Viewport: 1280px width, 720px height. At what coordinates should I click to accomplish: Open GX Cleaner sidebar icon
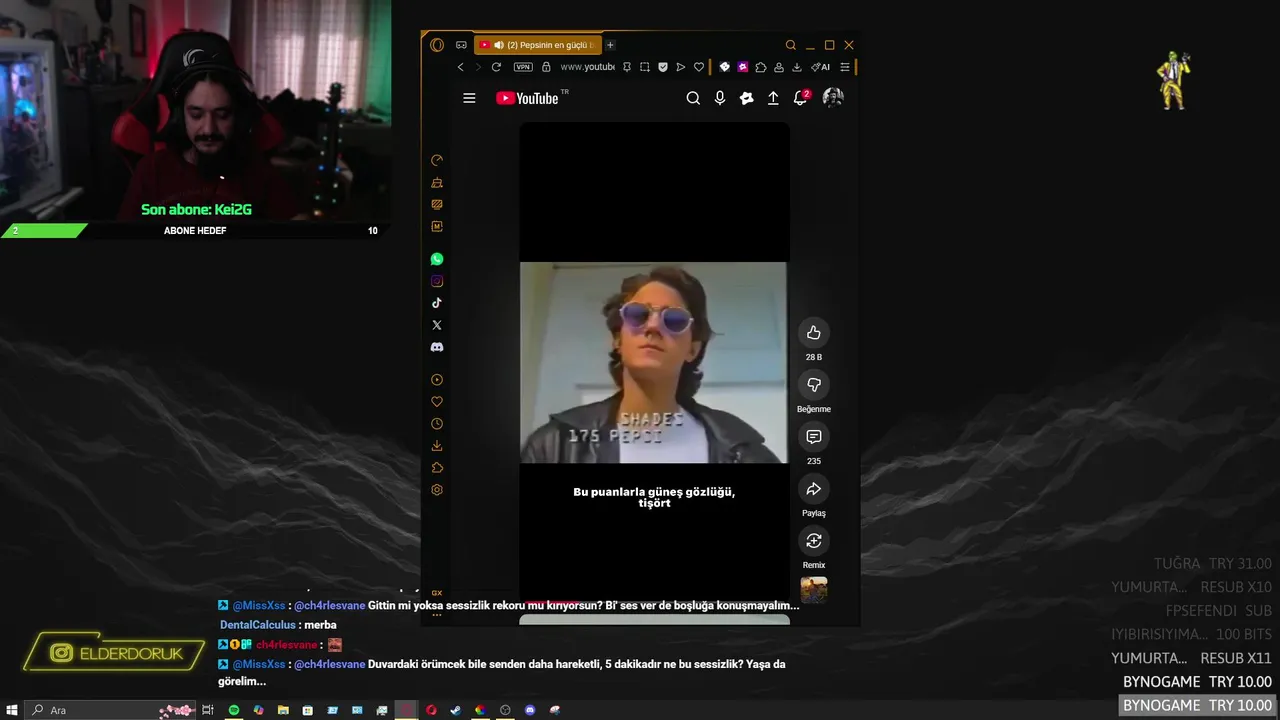437,183
